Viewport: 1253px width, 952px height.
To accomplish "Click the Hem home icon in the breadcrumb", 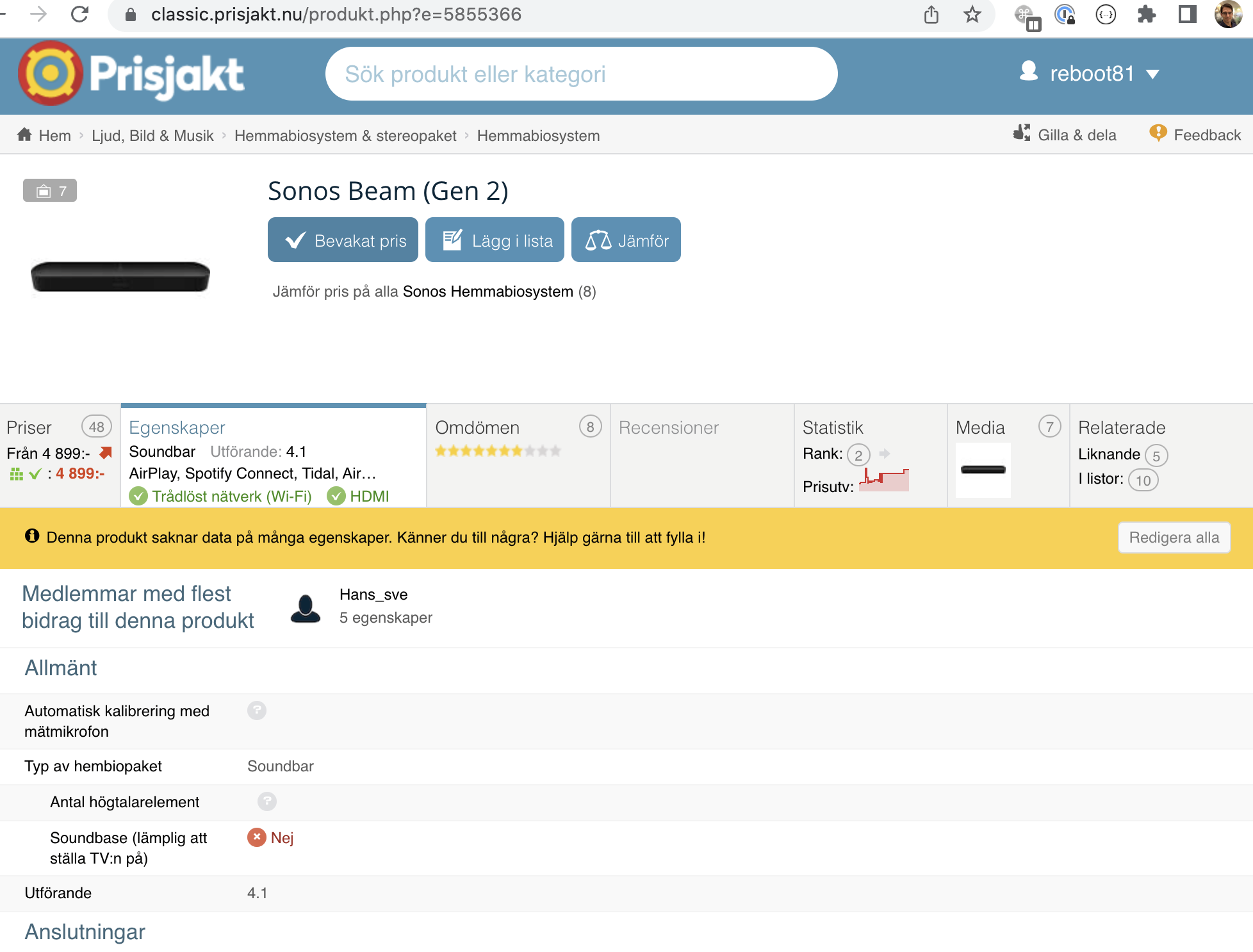I will coord(25,135).
